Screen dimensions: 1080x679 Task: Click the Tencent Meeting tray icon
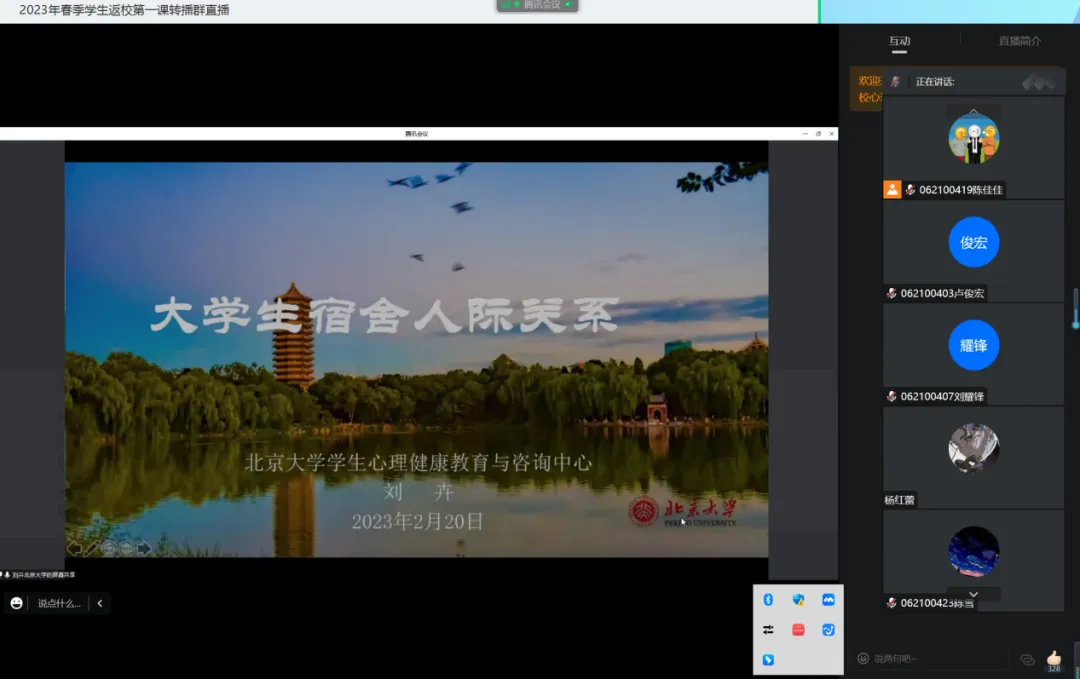coord(828,600)
